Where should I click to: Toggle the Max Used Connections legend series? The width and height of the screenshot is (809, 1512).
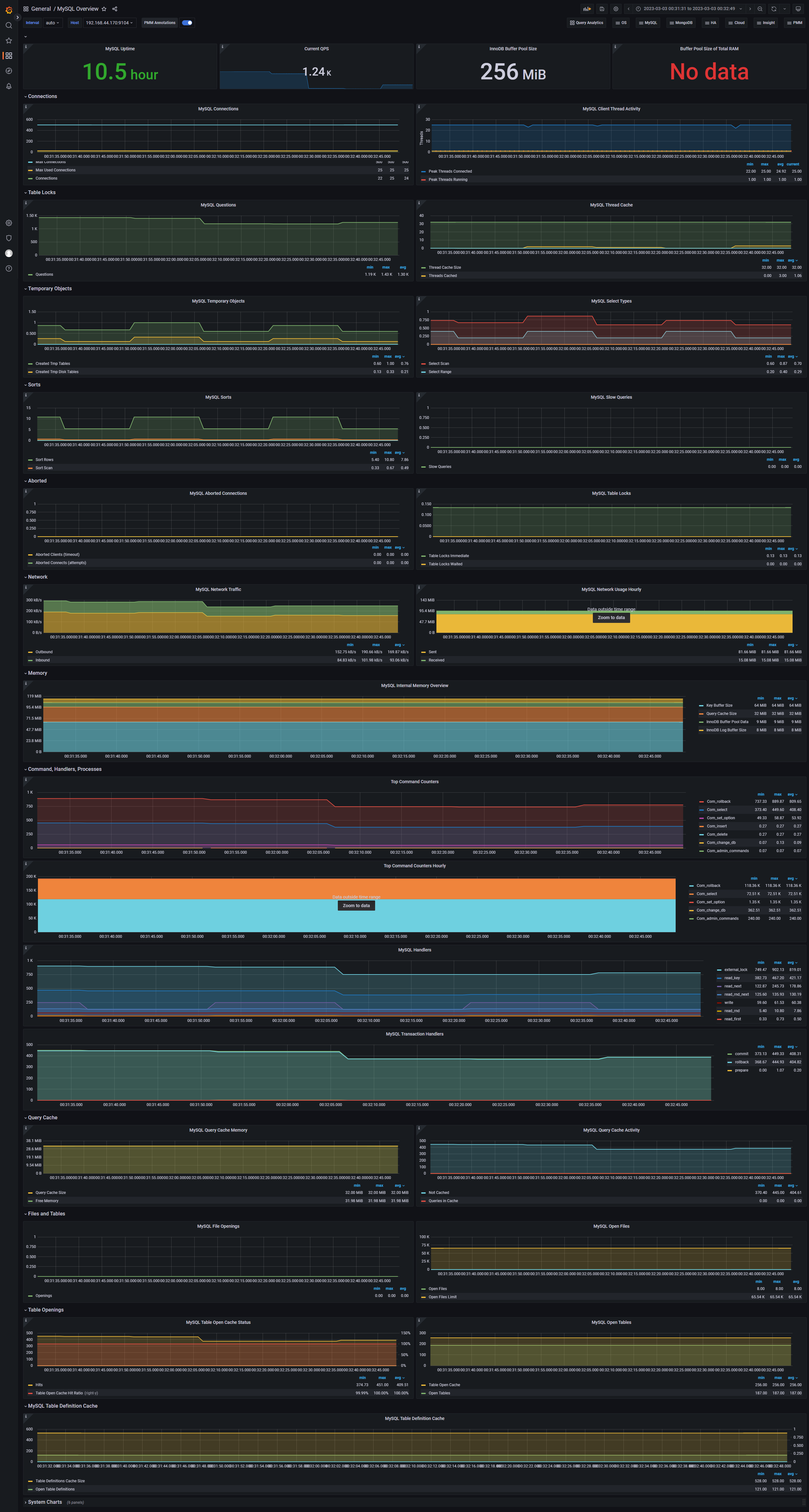tap(55, 170)
